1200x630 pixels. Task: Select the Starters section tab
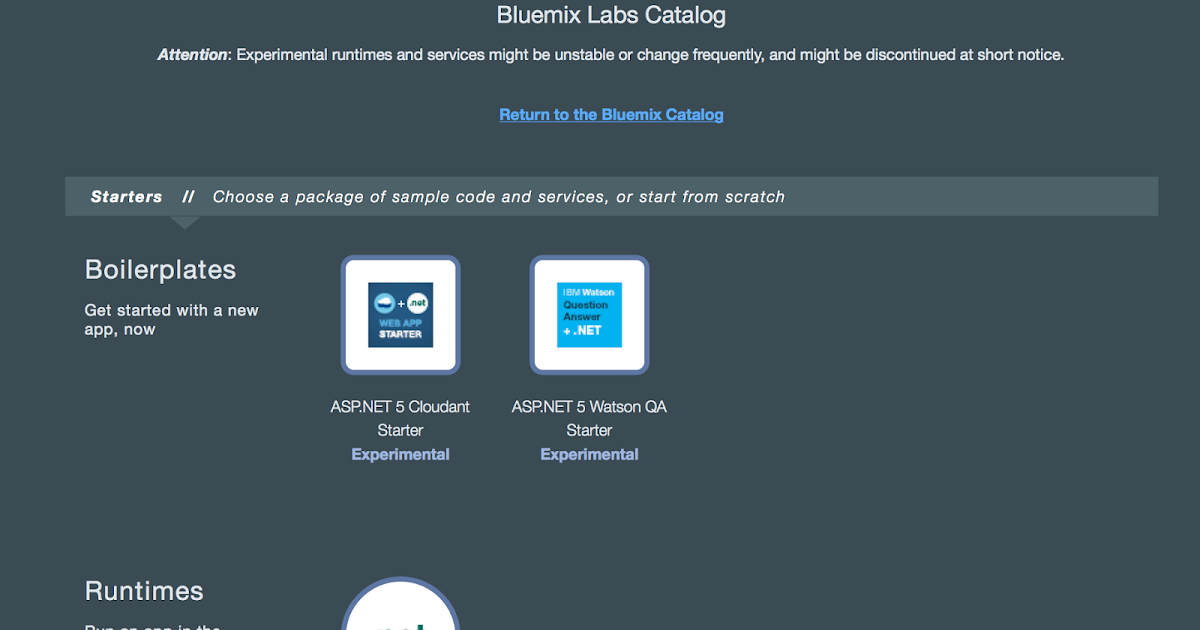point(126,197)
